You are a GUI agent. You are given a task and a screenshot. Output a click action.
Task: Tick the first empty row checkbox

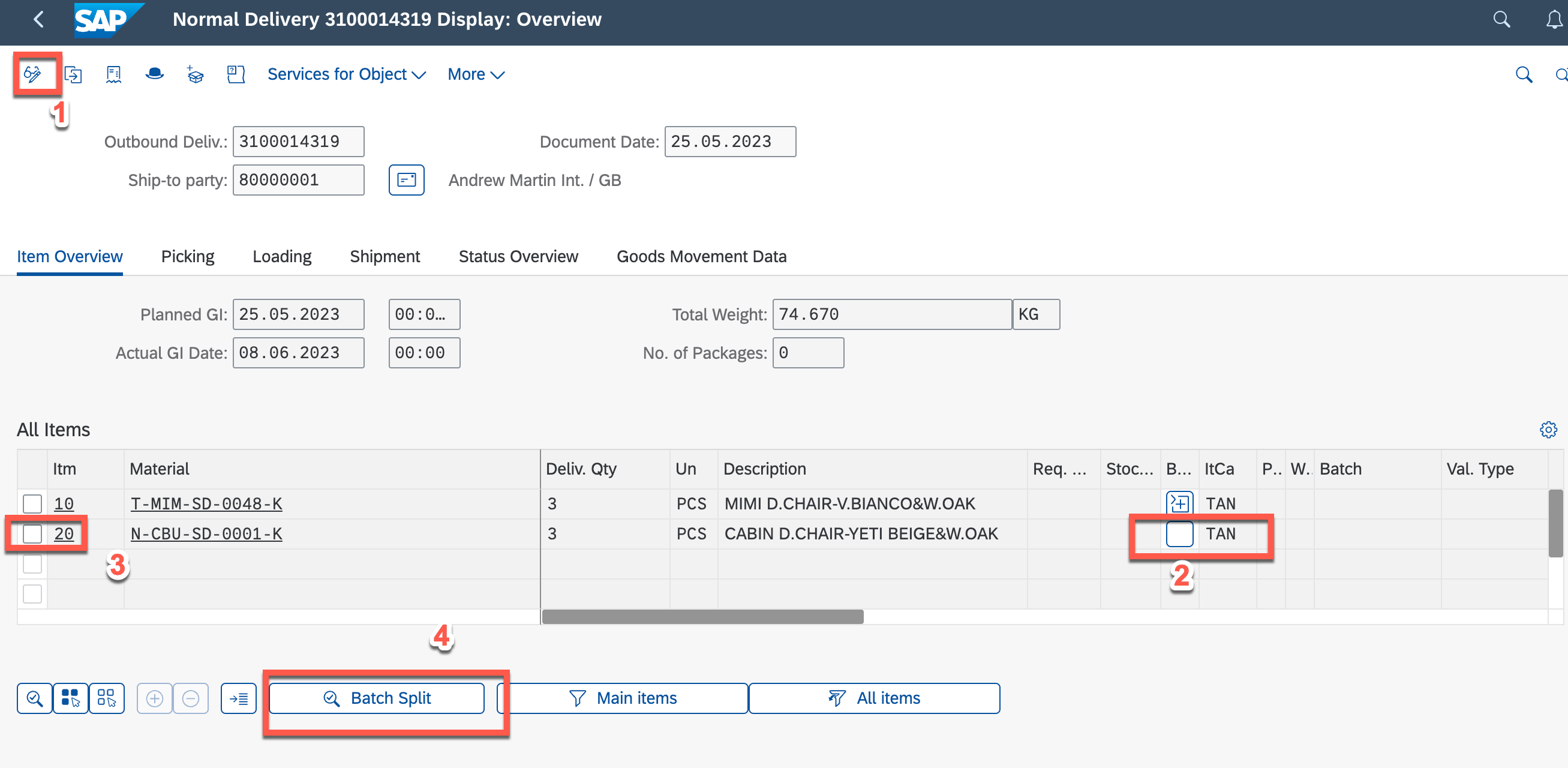[32, 563]
